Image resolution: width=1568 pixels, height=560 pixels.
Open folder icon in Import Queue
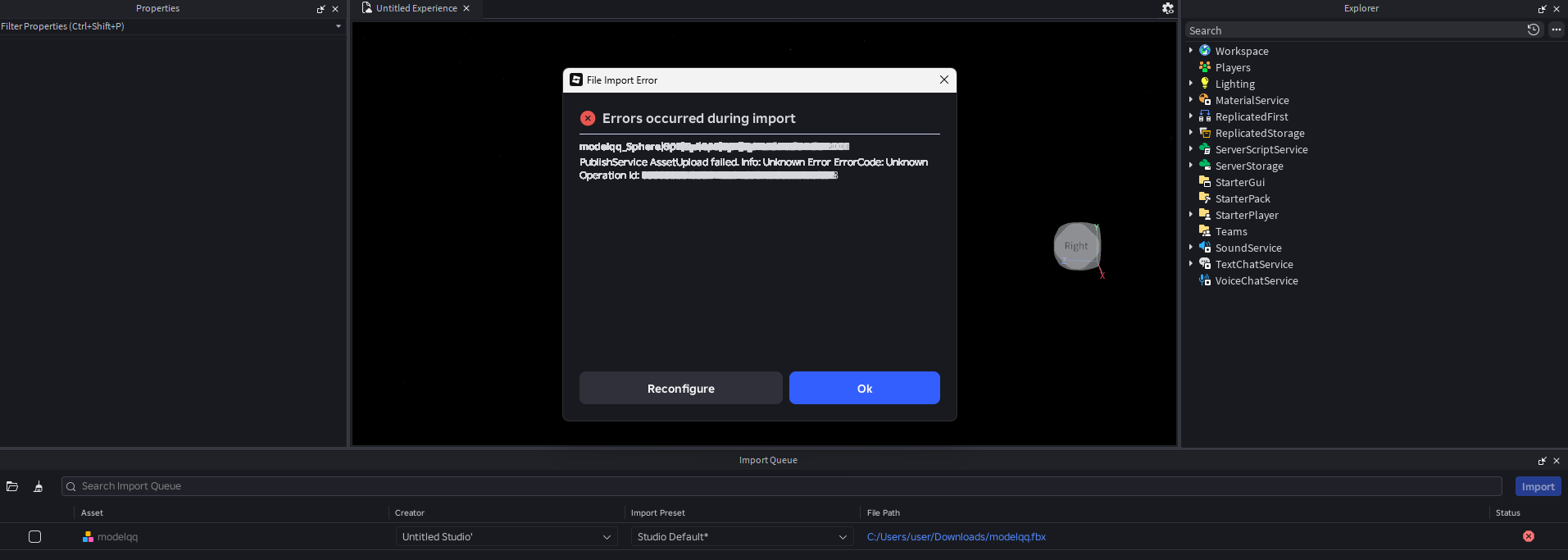(12, 486)
